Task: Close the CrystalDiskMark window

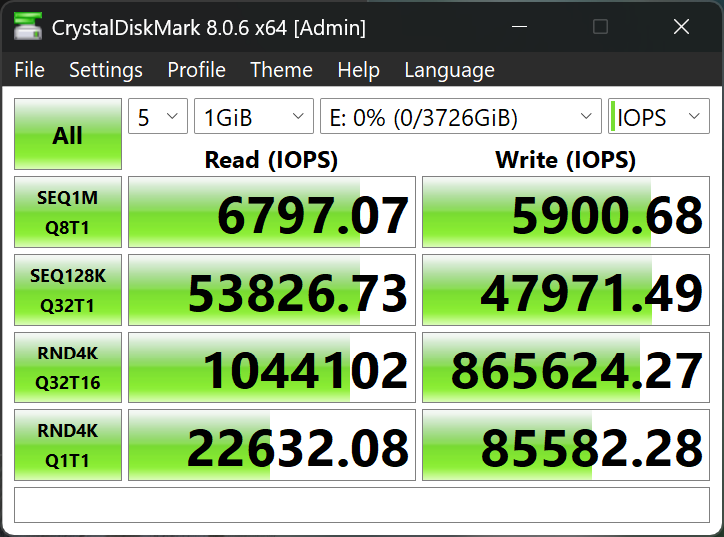Action: click(x=681, y=27)
